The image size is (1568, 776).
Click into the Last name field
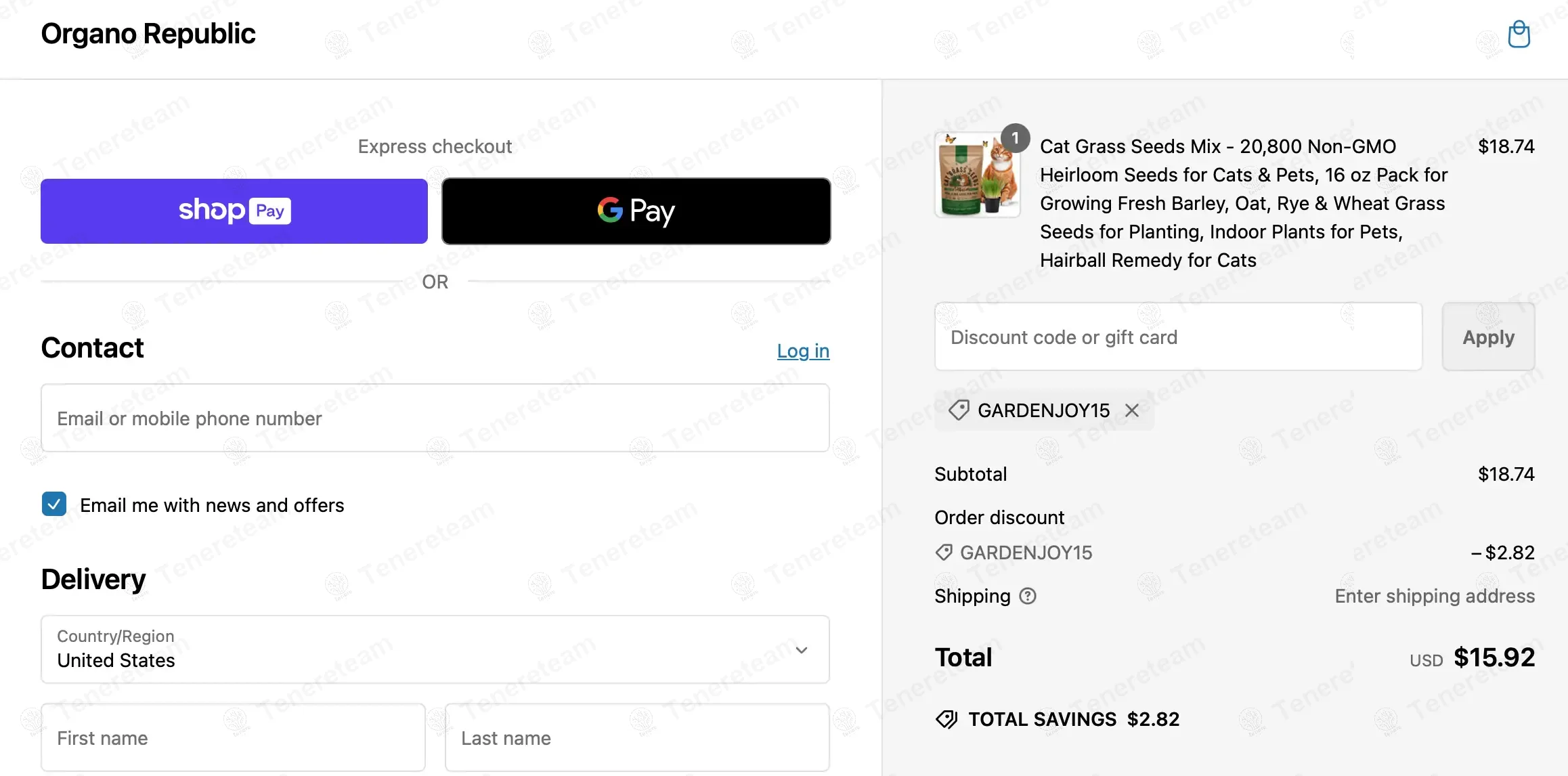point(637,737)
